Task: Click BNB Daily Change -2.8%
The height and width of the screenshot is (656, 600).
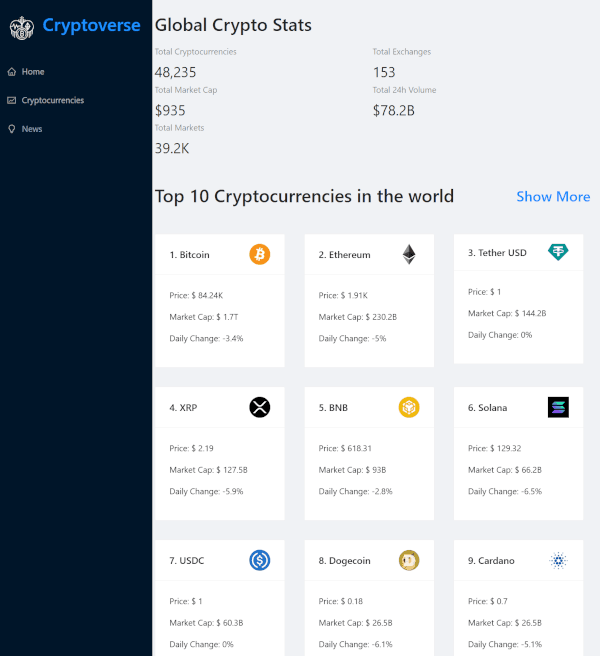Action: (356, 492)
